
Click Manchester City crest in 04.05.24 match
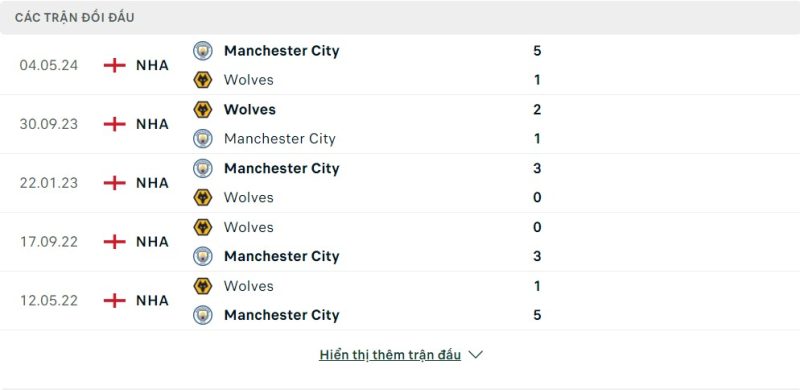pos(203,51)
